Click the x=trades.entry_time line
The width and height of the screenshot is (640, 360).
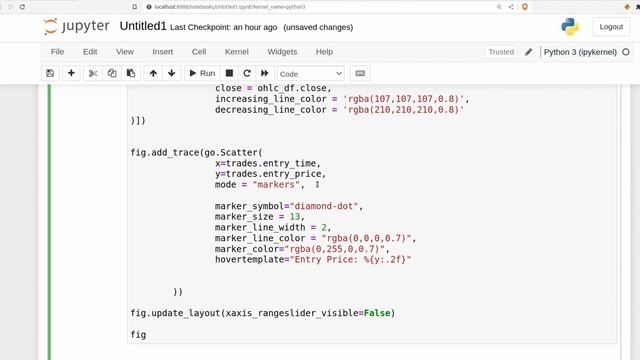point(268,163)
